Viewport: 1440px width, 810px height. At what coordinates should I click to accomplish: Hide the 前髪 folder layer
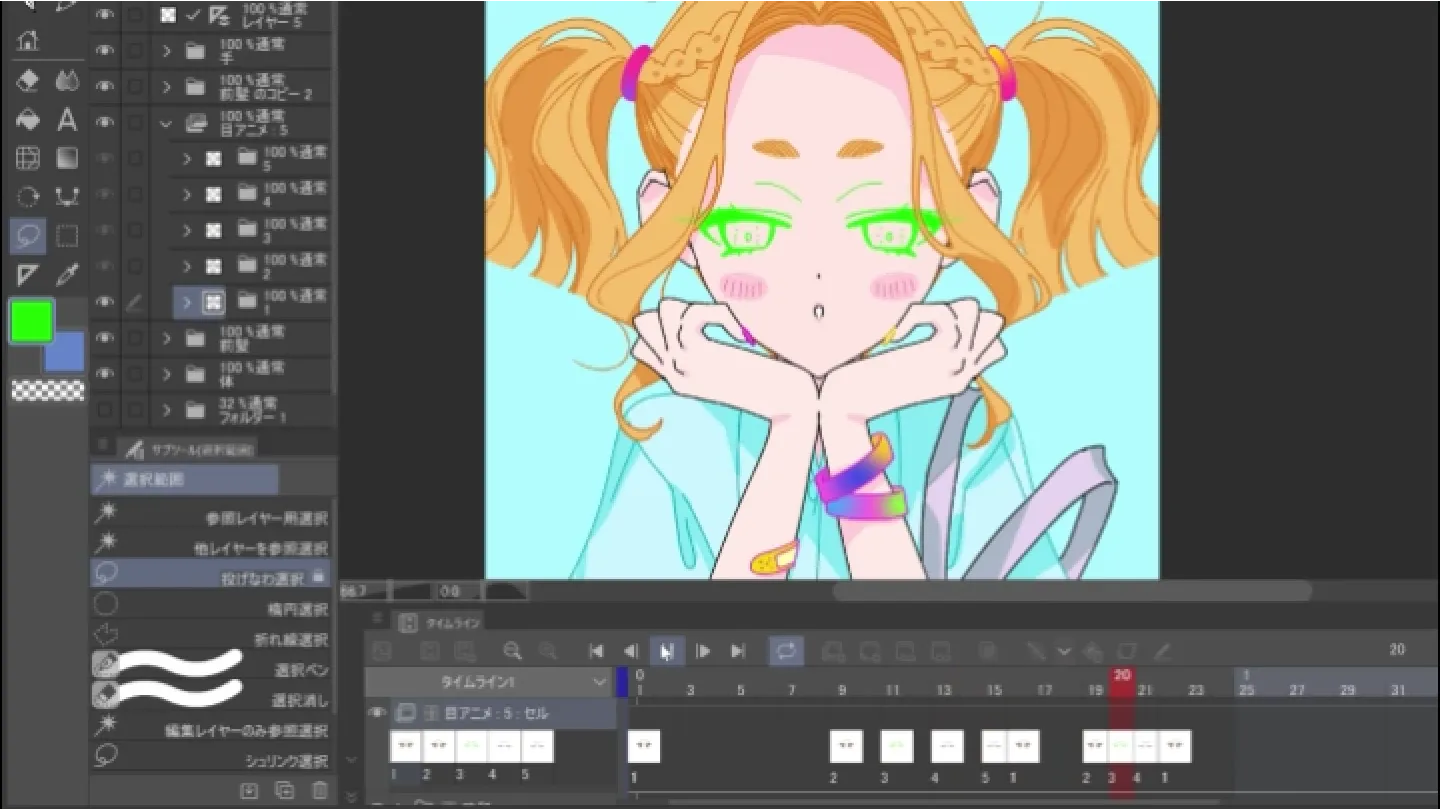tap(104, 338)
